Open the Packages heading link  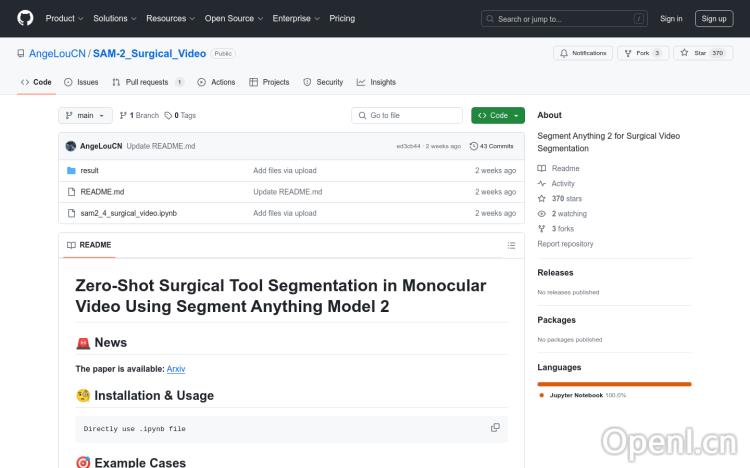pos(556,320)
